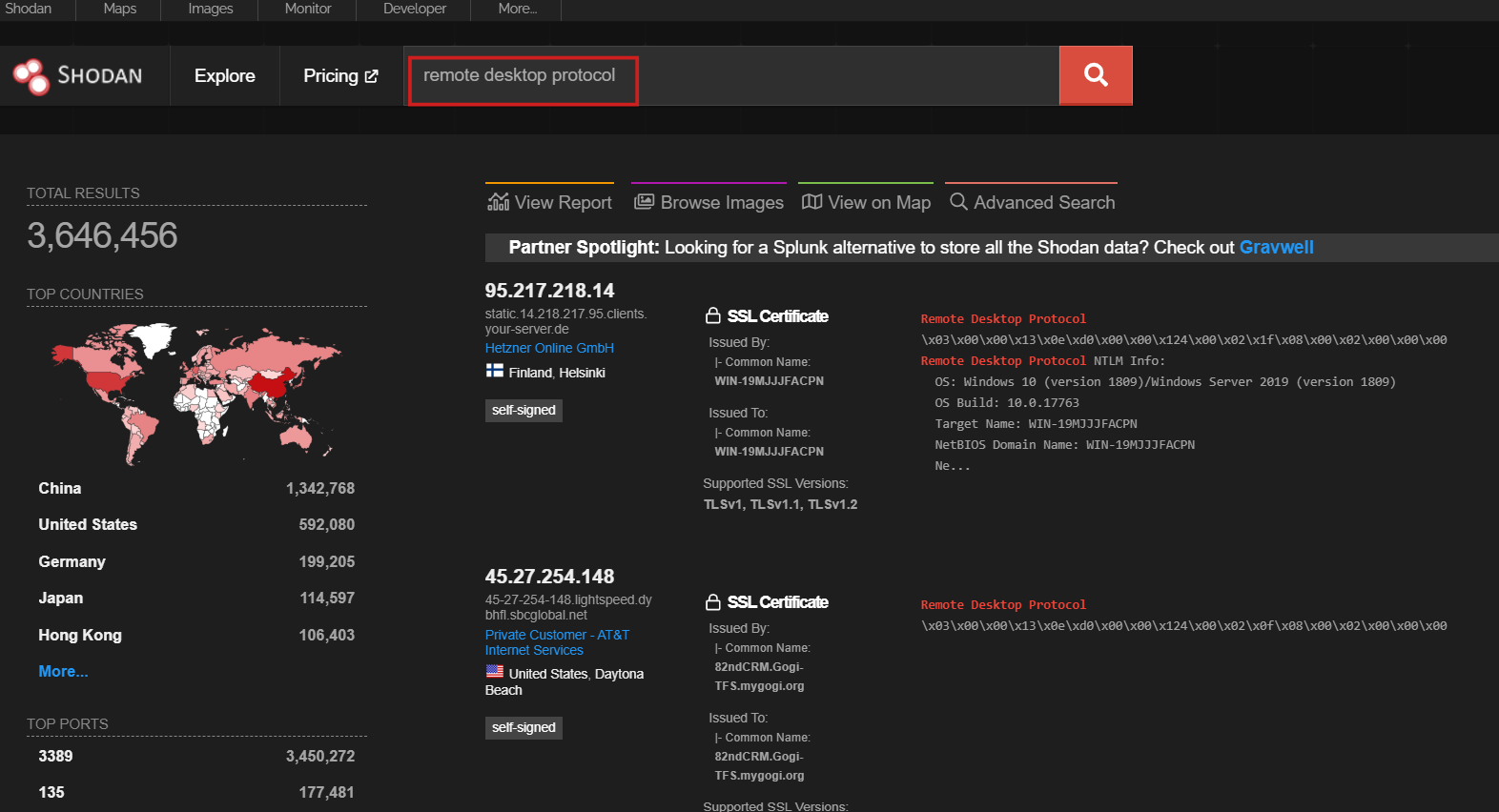Click the red search magnifier button
The image size is (1499, 812).
[x=1096, y=75]
